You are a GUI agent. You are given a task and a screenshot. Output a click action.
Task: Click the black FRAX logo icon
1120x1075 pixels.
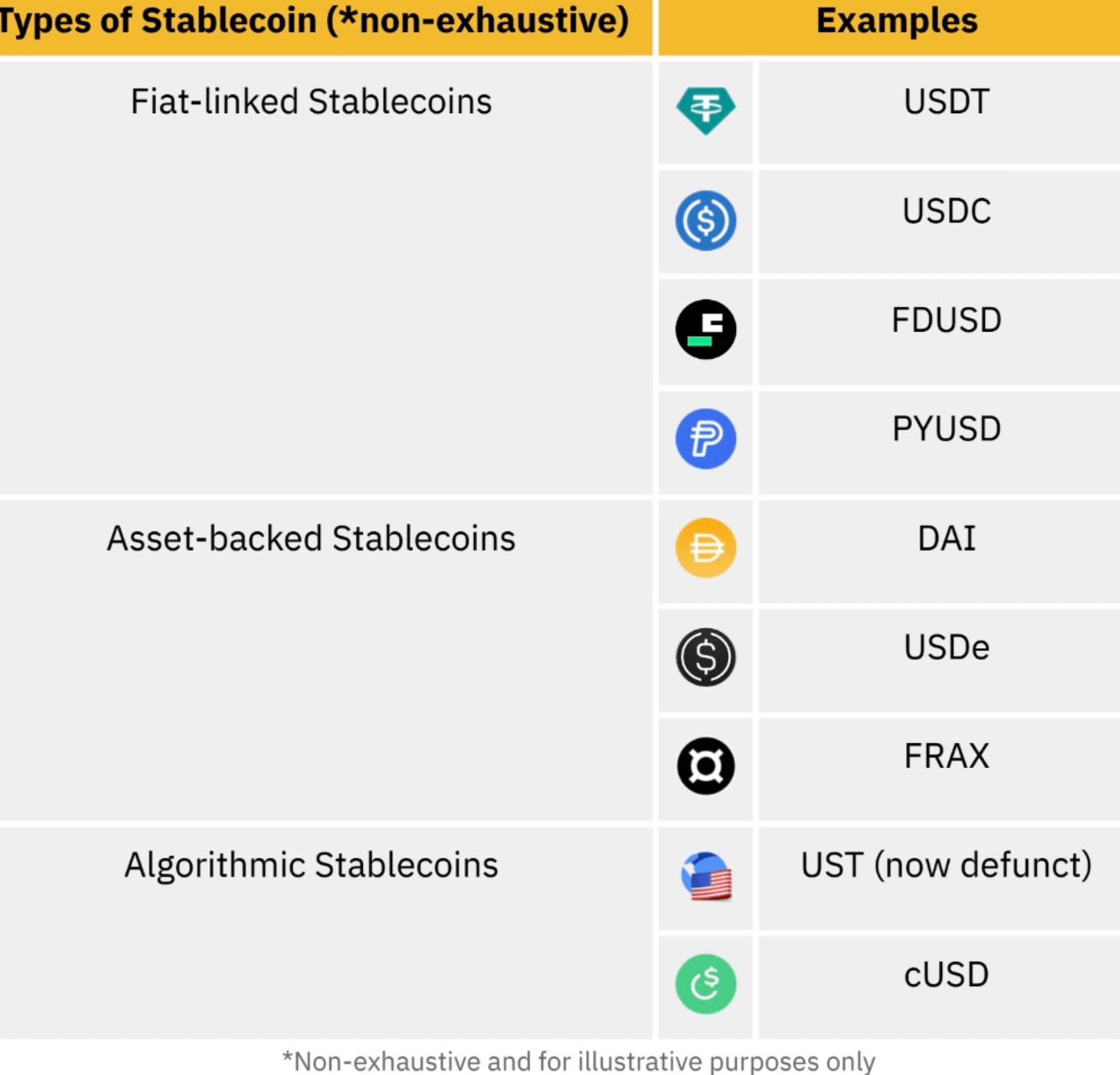706,766
